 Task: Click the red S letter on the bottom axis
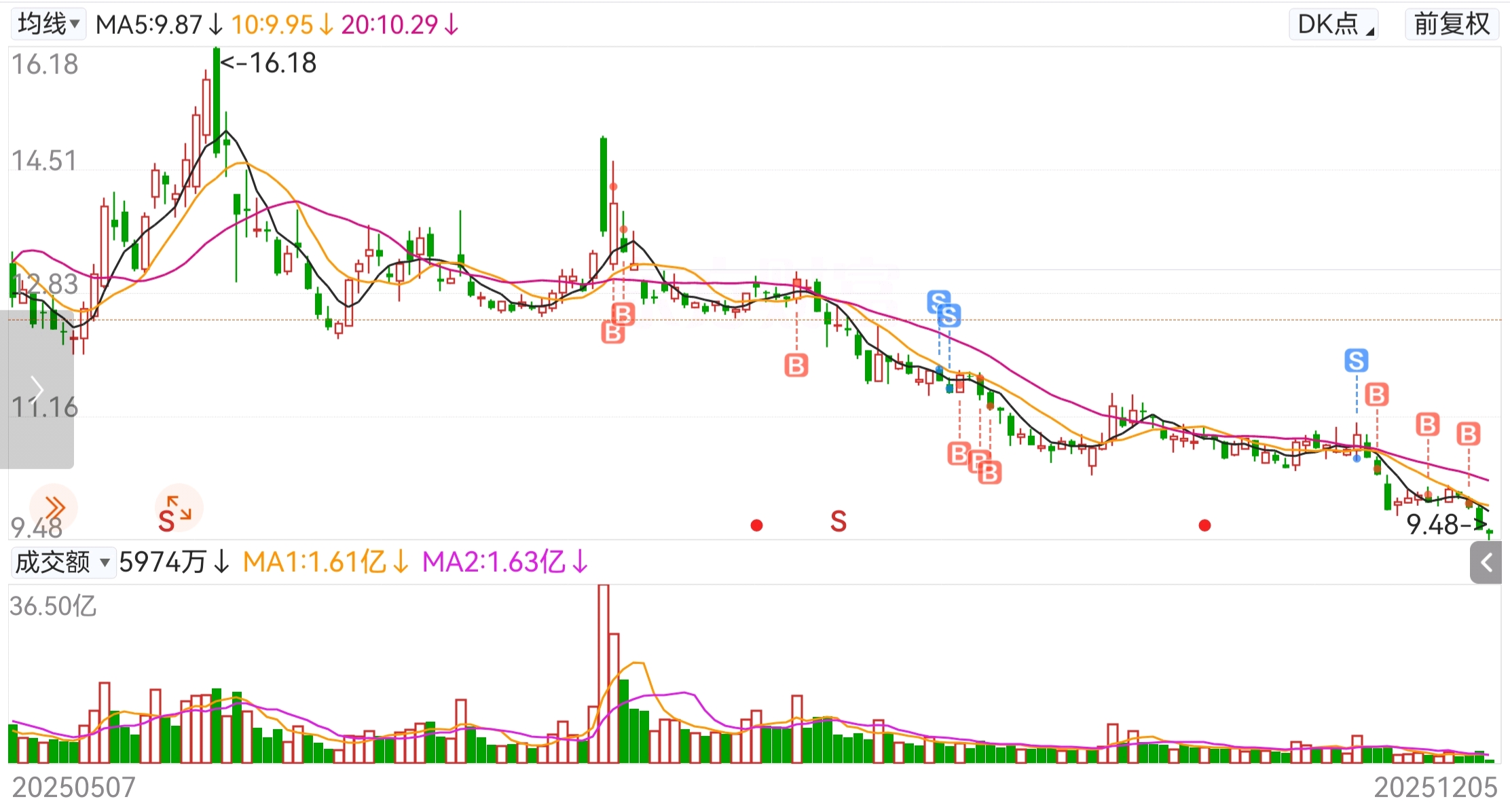pyautogui.click(x=839, y=521)
